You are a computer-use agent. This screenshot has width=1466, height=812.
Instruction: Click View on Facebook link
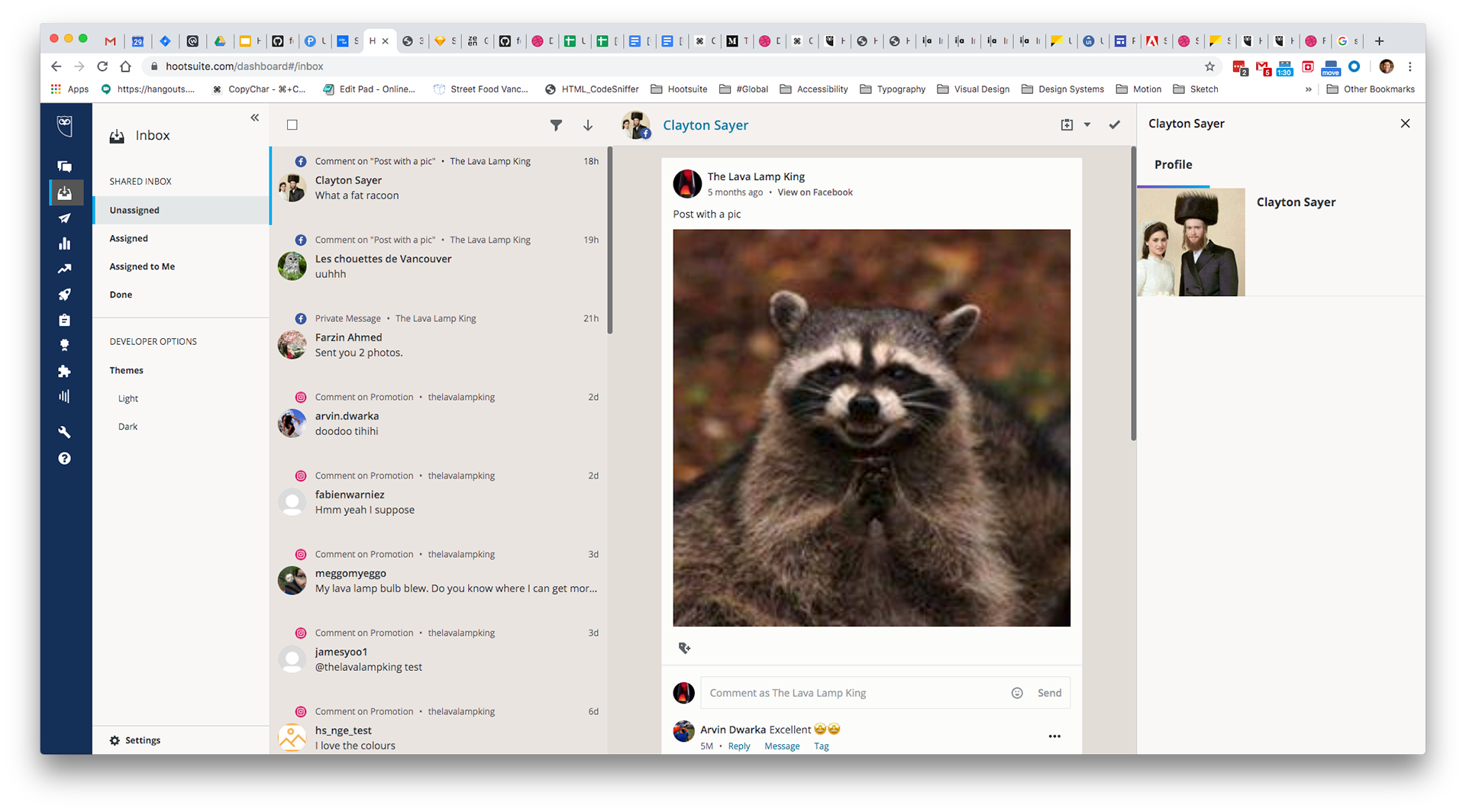(x=815, y=192)
